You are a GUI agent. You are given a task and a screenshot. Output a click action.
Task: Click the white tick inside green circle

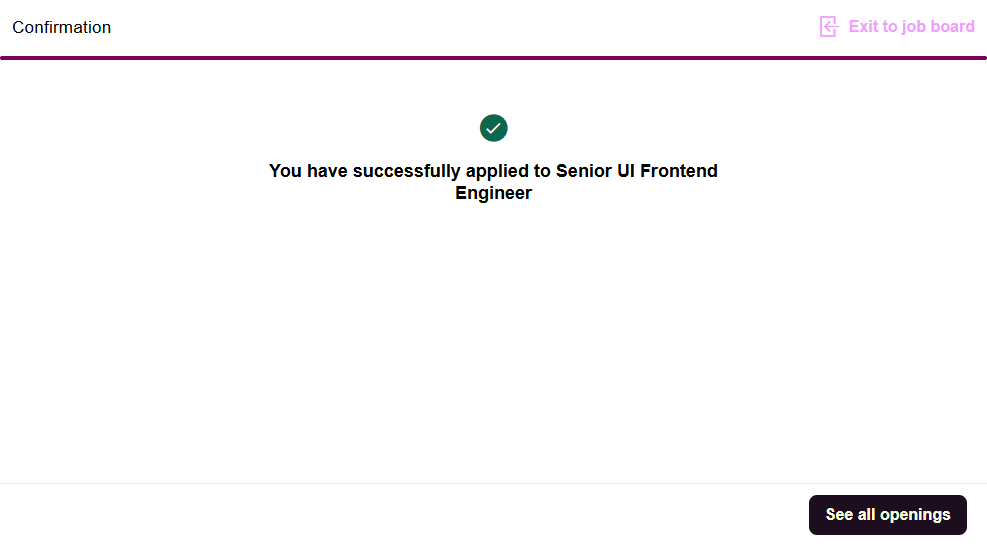(493, 128)
